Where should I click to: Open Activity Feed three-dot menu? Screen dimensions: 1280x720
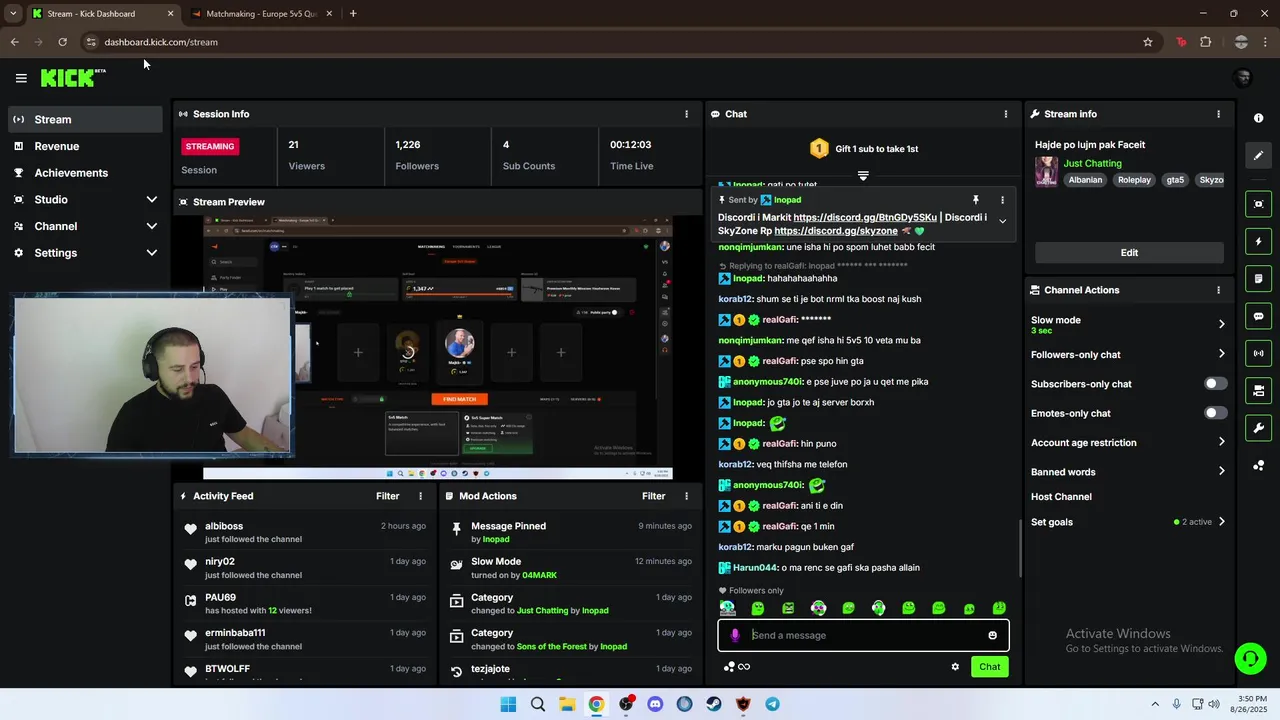(420, 496)
